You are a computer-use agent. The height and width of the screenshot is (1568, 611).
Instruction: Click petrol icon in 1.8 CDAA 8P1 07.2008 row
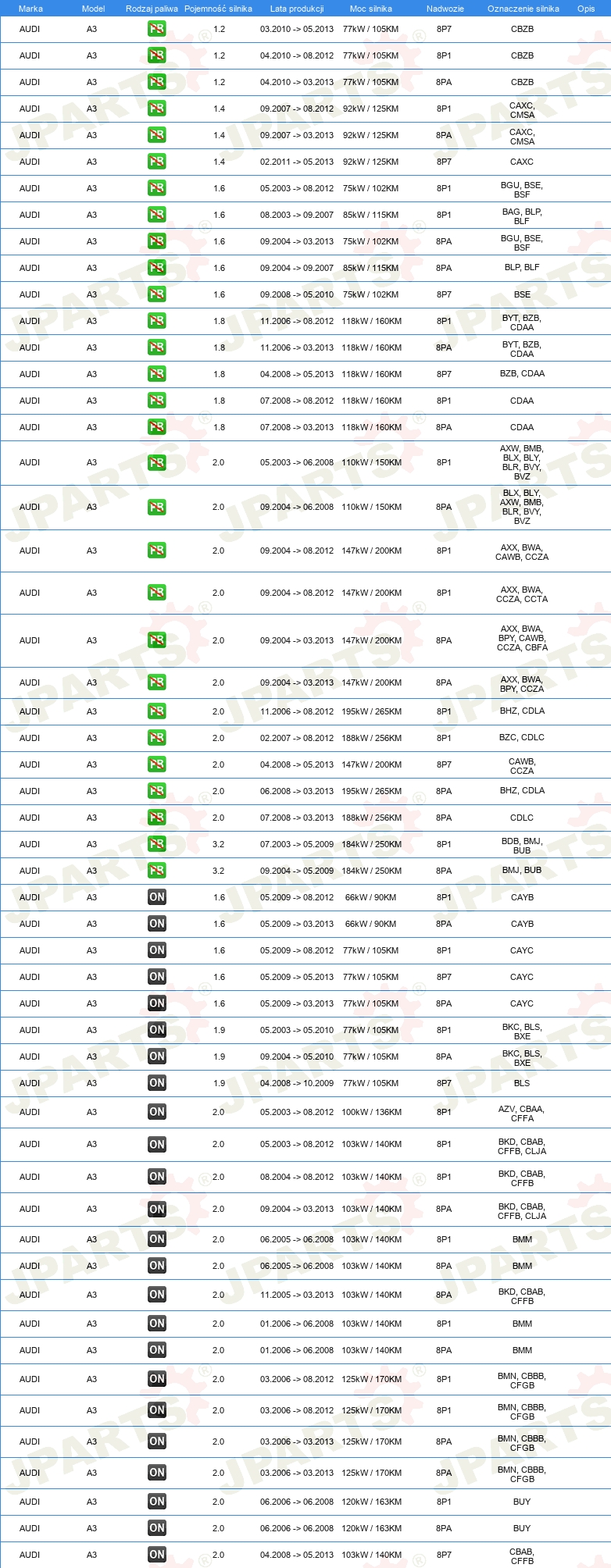coord(157,401)
